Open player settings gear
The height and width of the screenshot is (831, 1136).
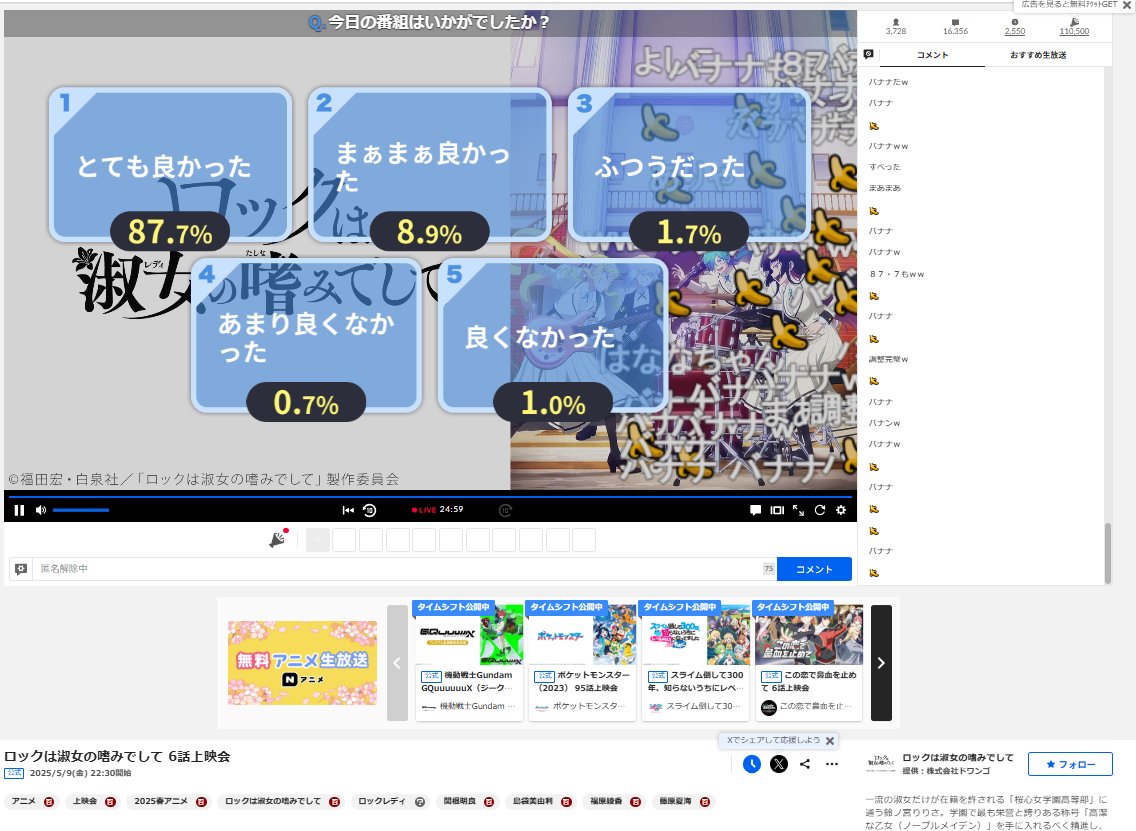[840, 510]
